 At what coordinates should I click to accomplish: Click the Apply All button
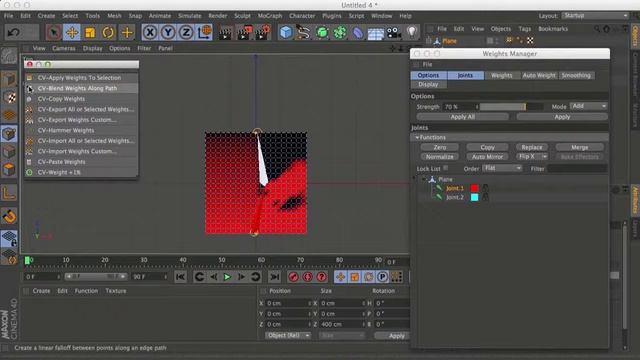(x=462, y=117)
